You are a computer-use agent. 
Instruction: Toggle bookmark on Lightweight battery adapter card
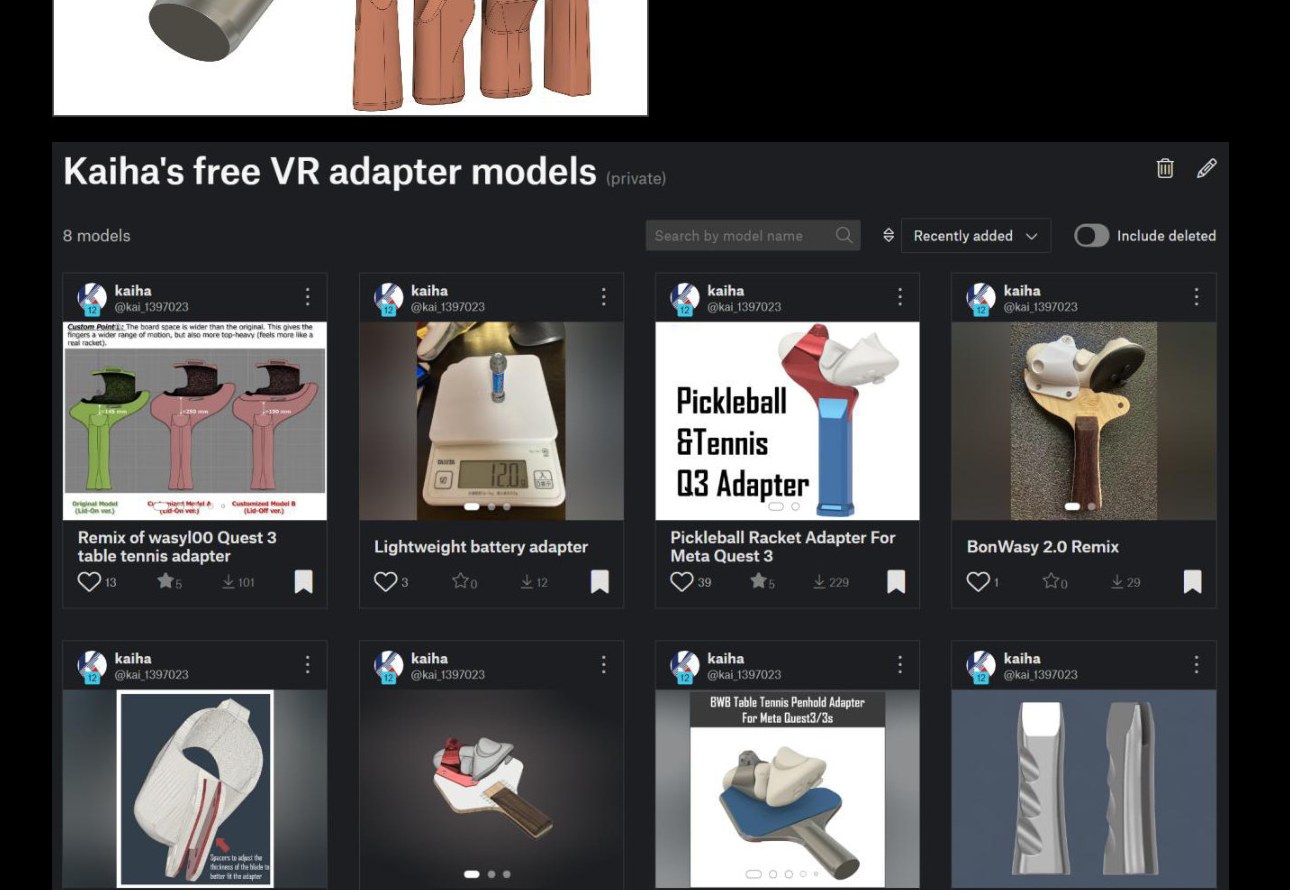(599, 582)
